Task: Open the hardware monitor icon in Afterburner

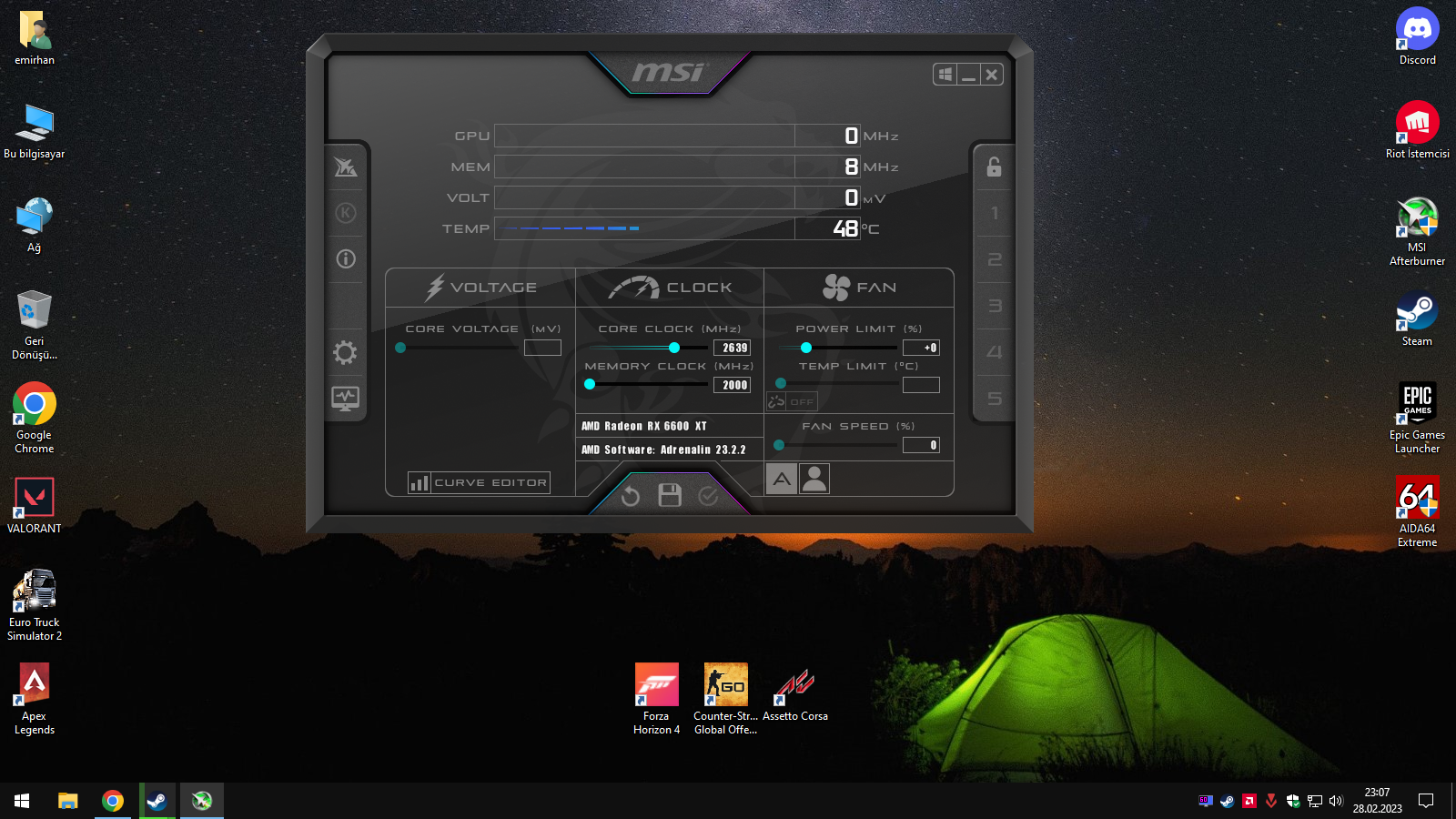Action: (x=346, y=399)
